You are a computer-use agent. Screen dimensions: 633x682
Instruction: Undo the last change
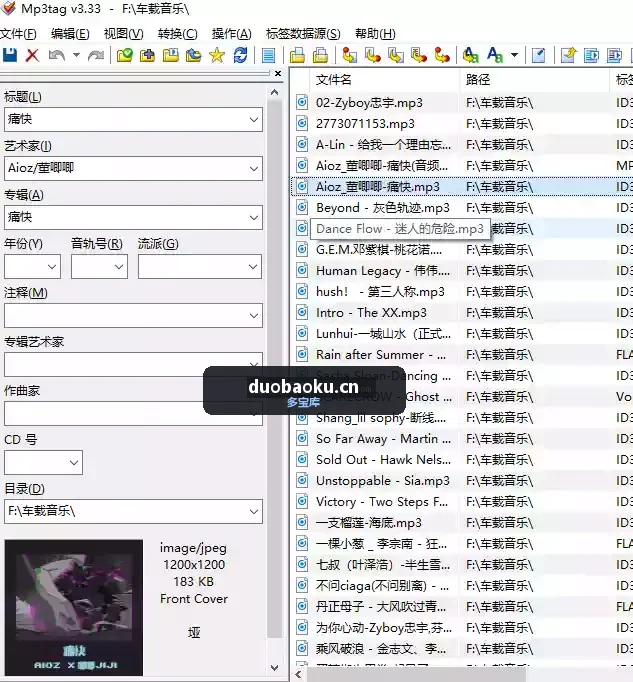click(x=57, y=55)
